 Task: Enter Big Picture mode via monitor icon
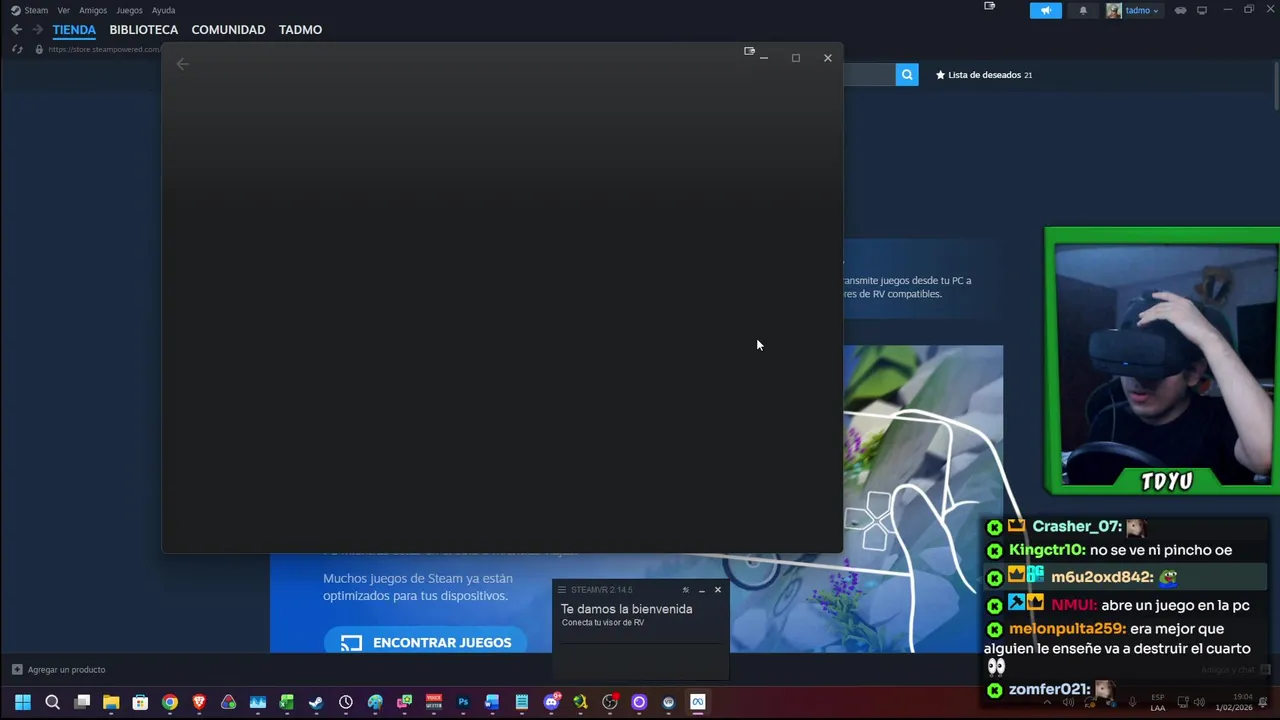[x=1202, y=10]
